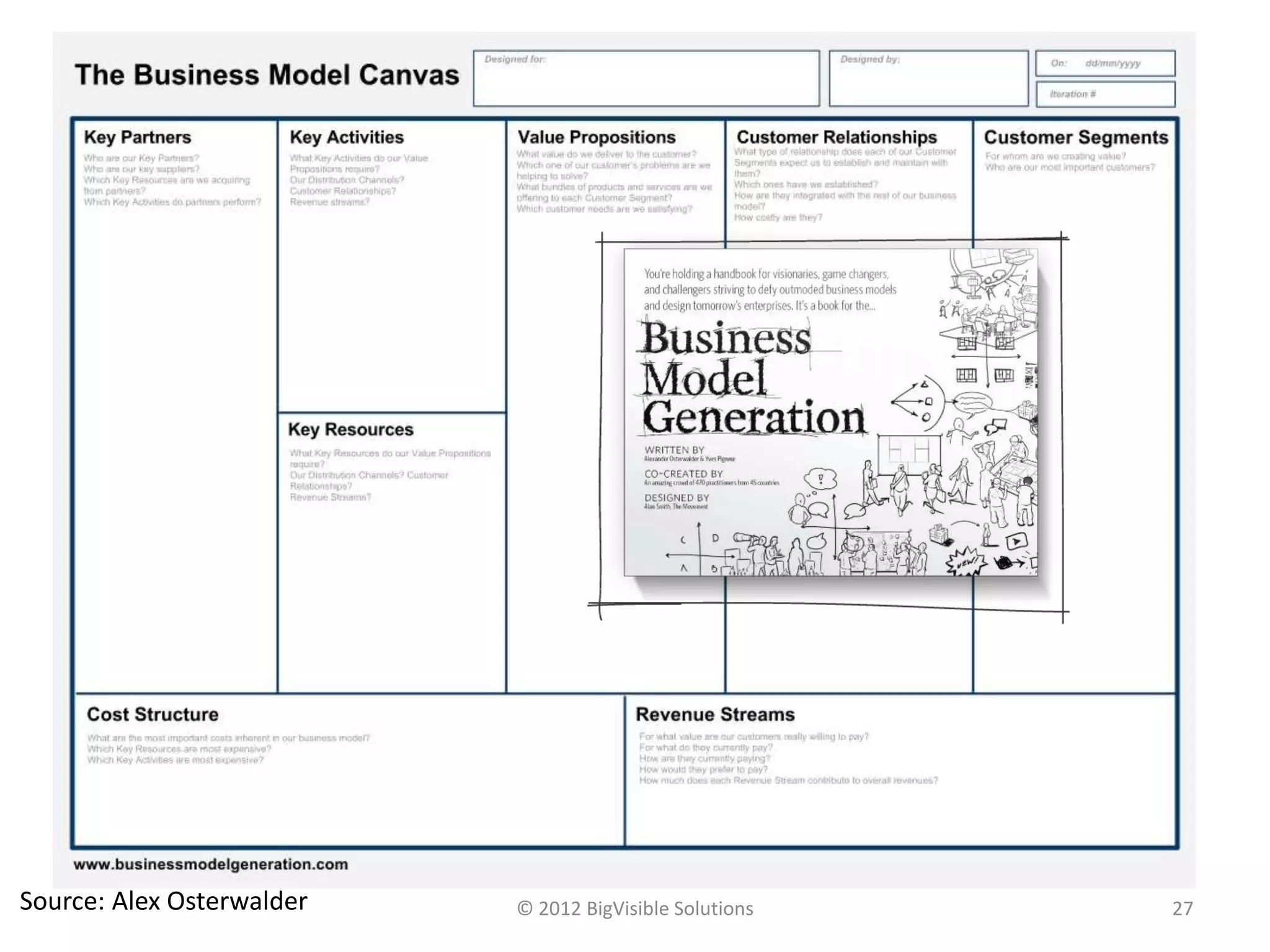Image resolution: width=1270 pixels, height=952 pixels.
Task: Click the "Customer Relationships" heading
Action: click(837, 137)
